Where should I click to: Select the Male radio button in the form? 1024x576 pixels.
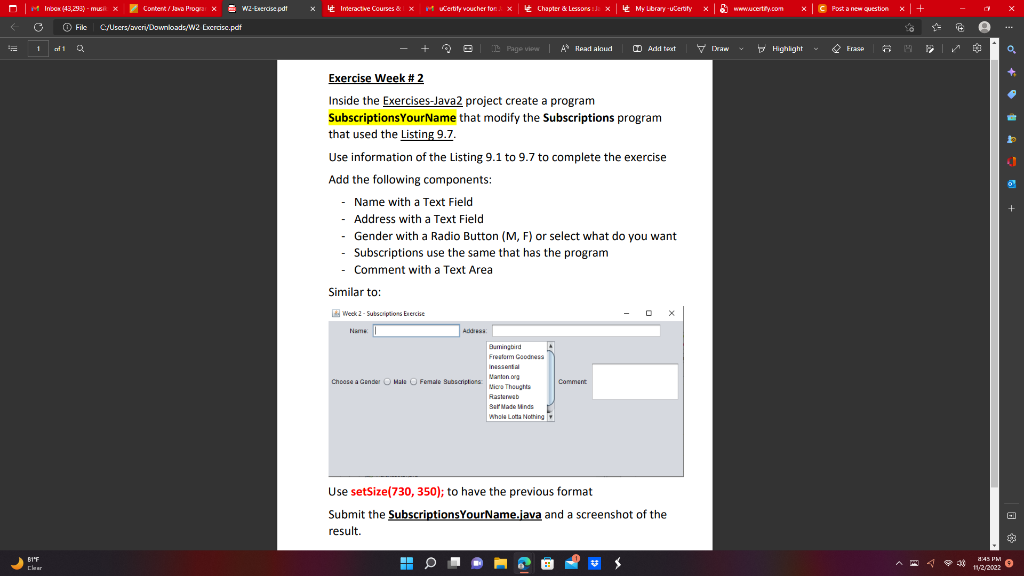[388, 382]
